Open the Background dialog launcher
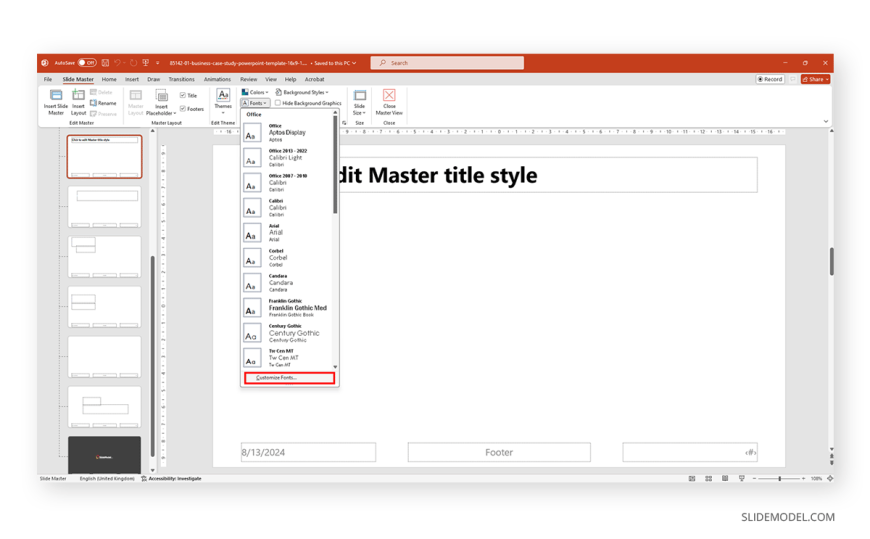Viewport: 870px width, 539px height. click(344, 123)
